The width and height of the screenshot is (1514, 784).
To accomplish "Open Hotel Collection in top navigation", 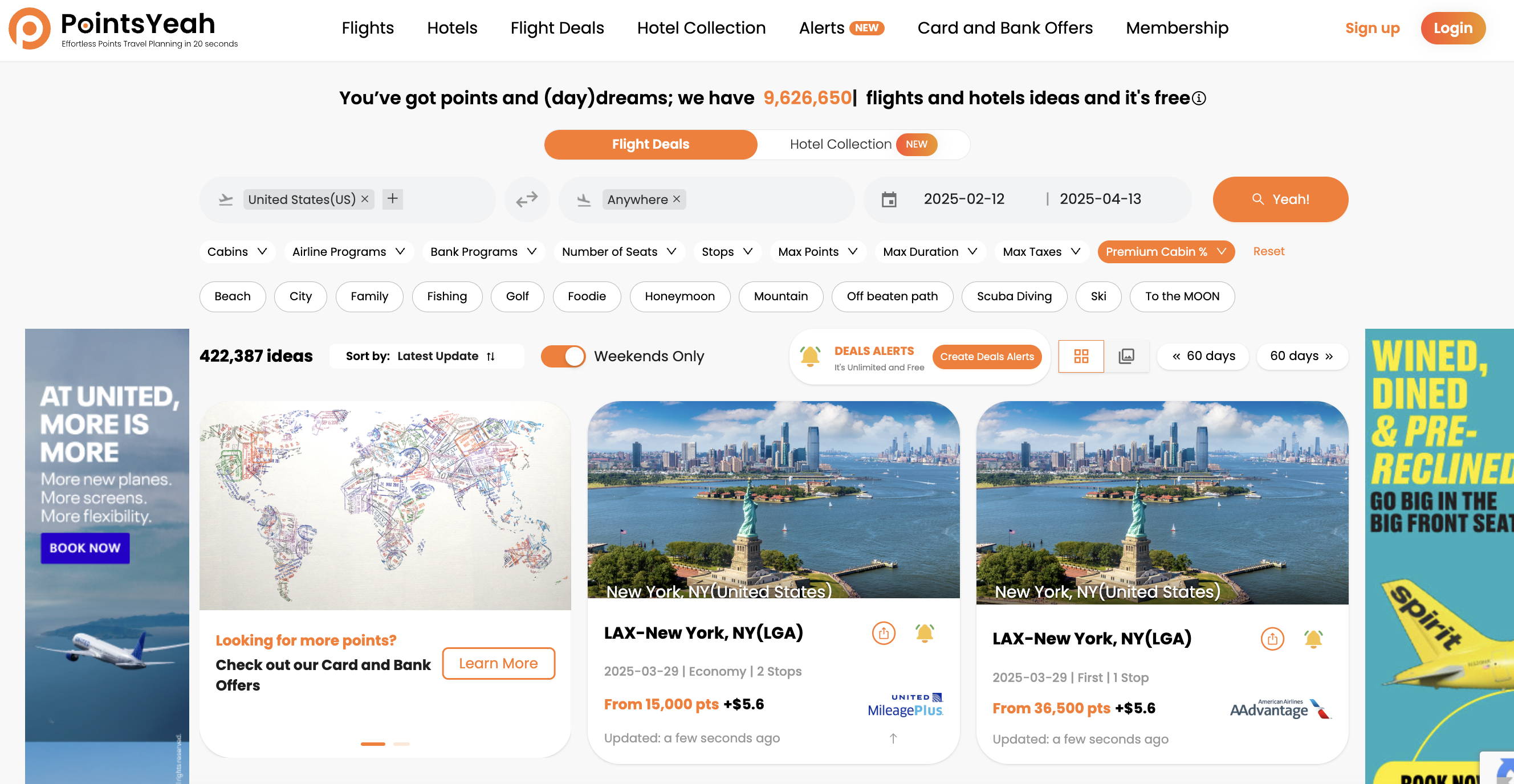I will [x=701, y=28].
